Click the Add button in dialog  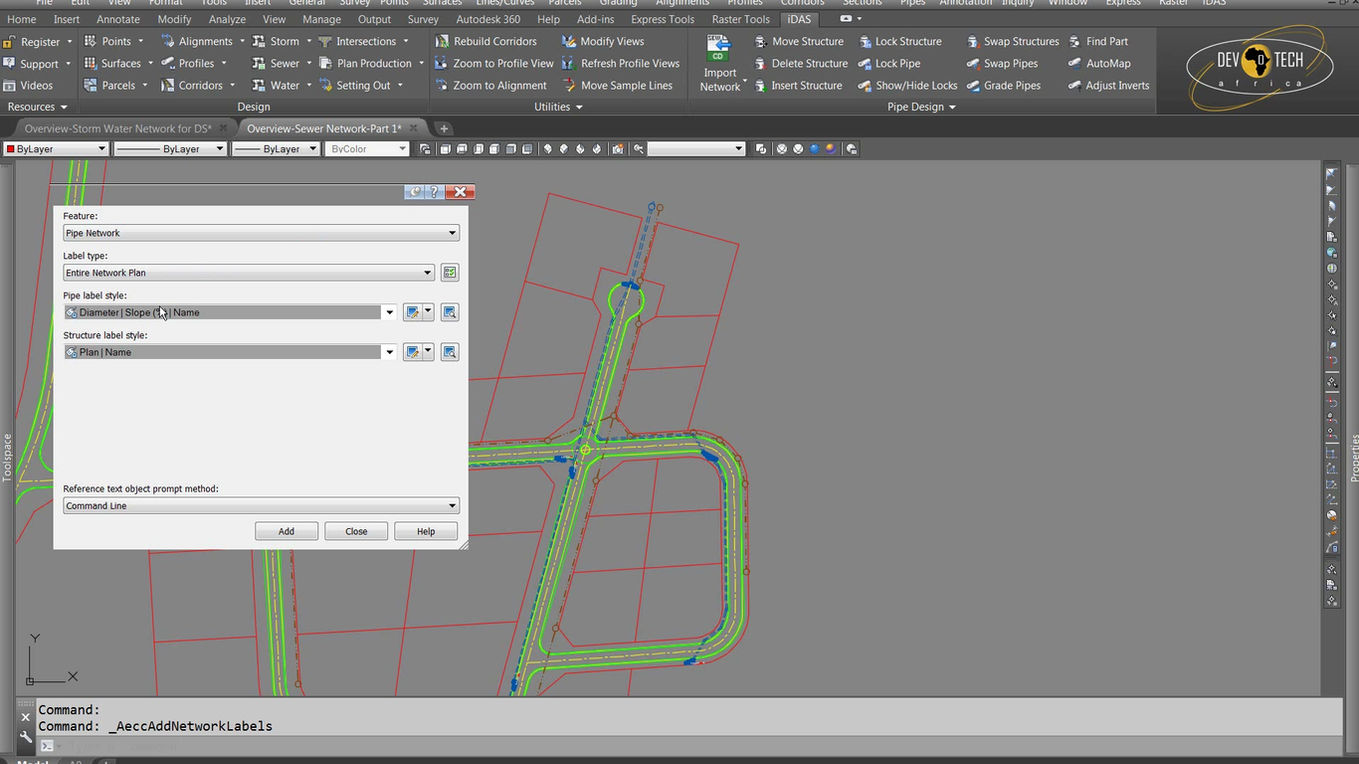(x=286, y=531)
